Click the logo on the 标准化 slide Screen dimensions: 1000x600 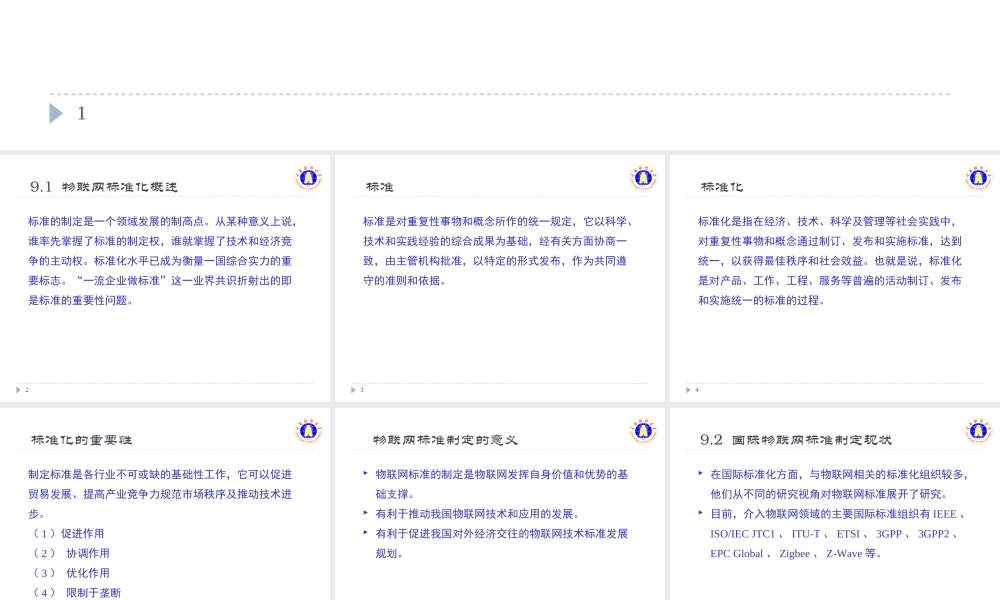(x=977, y=177)
